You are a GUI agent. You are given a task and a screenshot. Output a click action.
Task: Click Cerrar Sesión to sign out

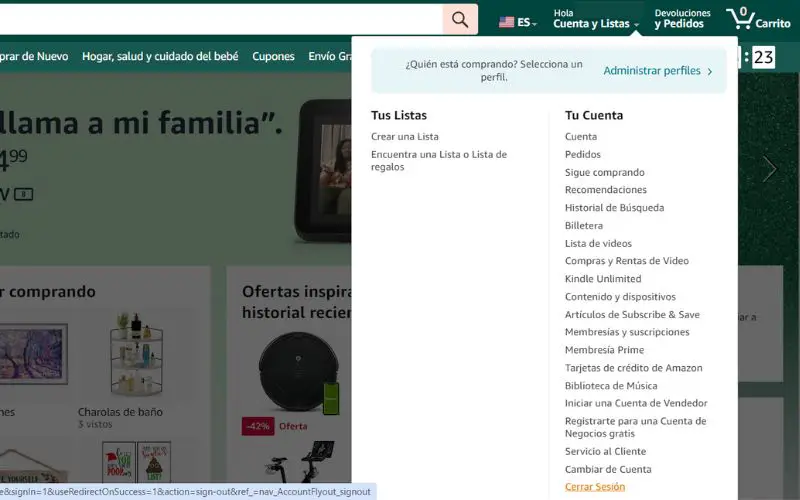[595, 487]
